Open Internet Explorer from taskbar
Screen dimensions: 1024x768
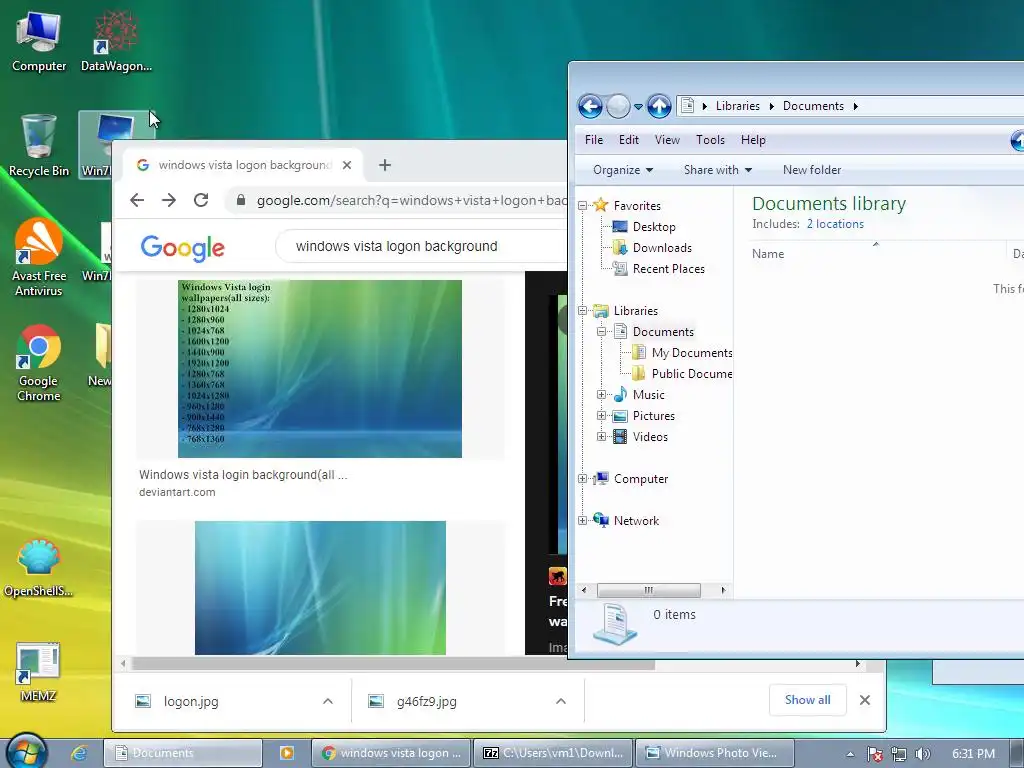[79, 753]
